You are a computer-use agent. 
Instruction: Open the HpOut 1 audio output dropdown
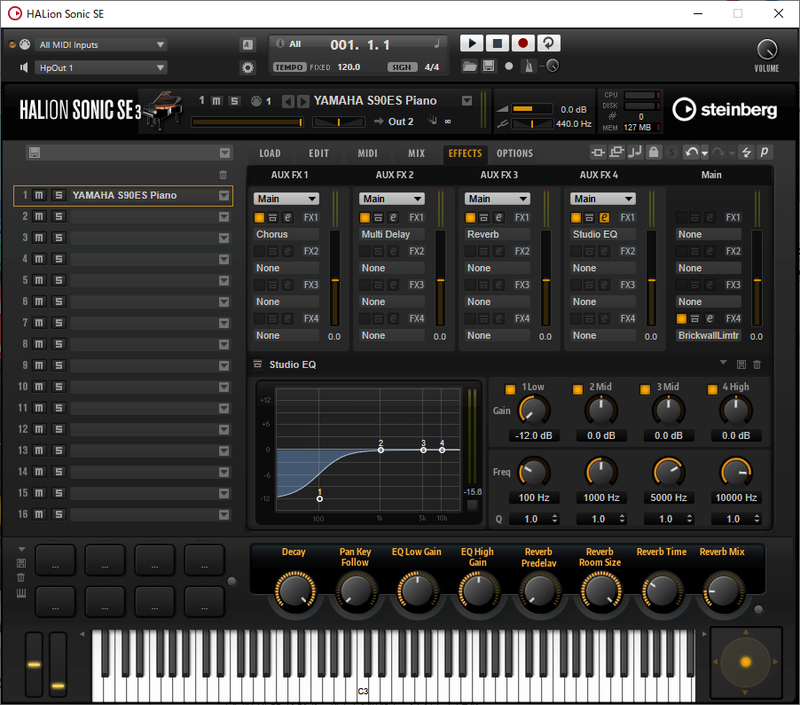click(x=101, y=68)
